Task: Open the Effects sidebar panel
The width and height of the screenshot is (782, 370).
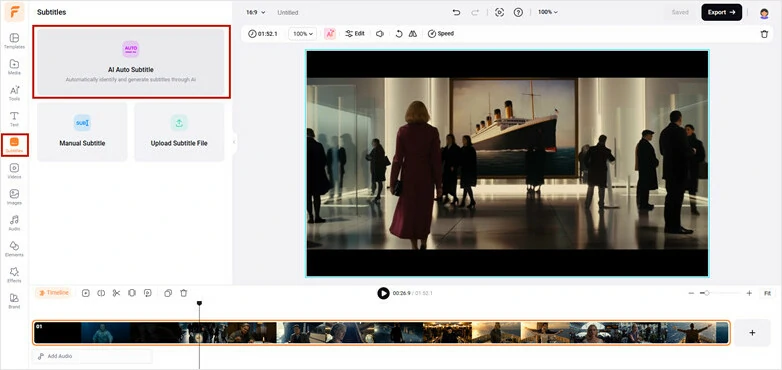Action: point(14,274)
